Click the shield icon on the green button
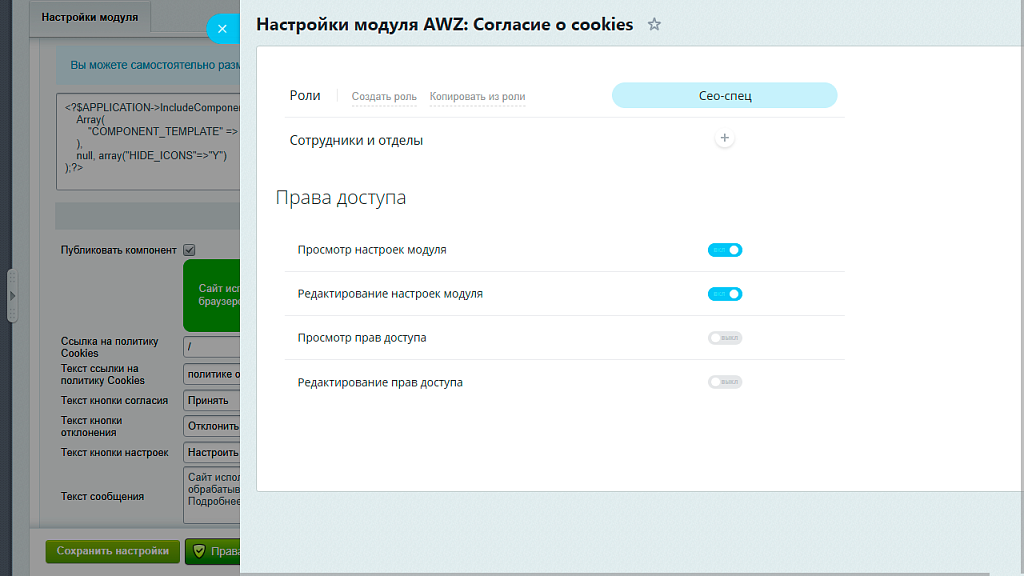The height and width of the screenshot is (576, 1024). (198, 551)
